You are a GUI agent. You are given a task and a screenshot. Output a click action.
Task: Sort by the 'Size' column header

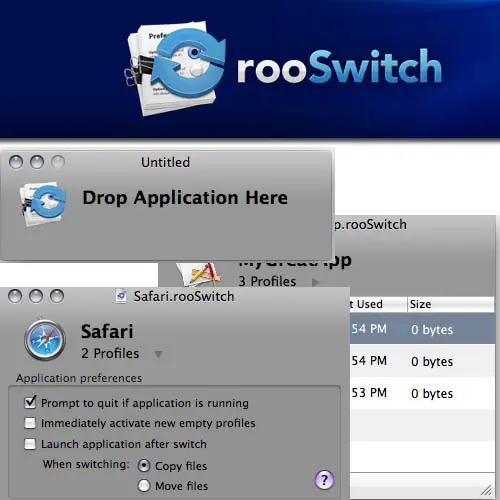click(x=451, y=304)
